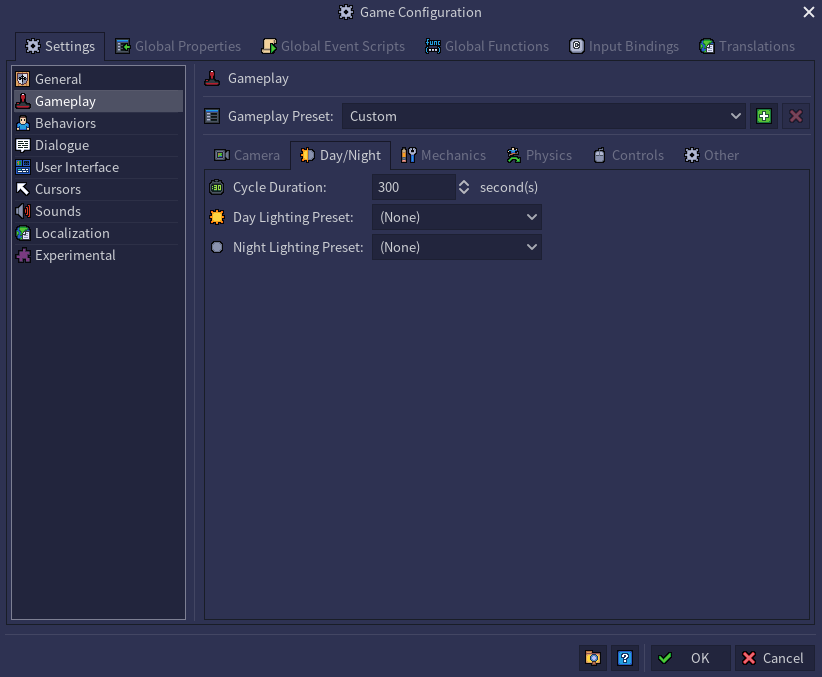
Task: Cancel the Game Configuration dialog
Action: coord(774,658)
